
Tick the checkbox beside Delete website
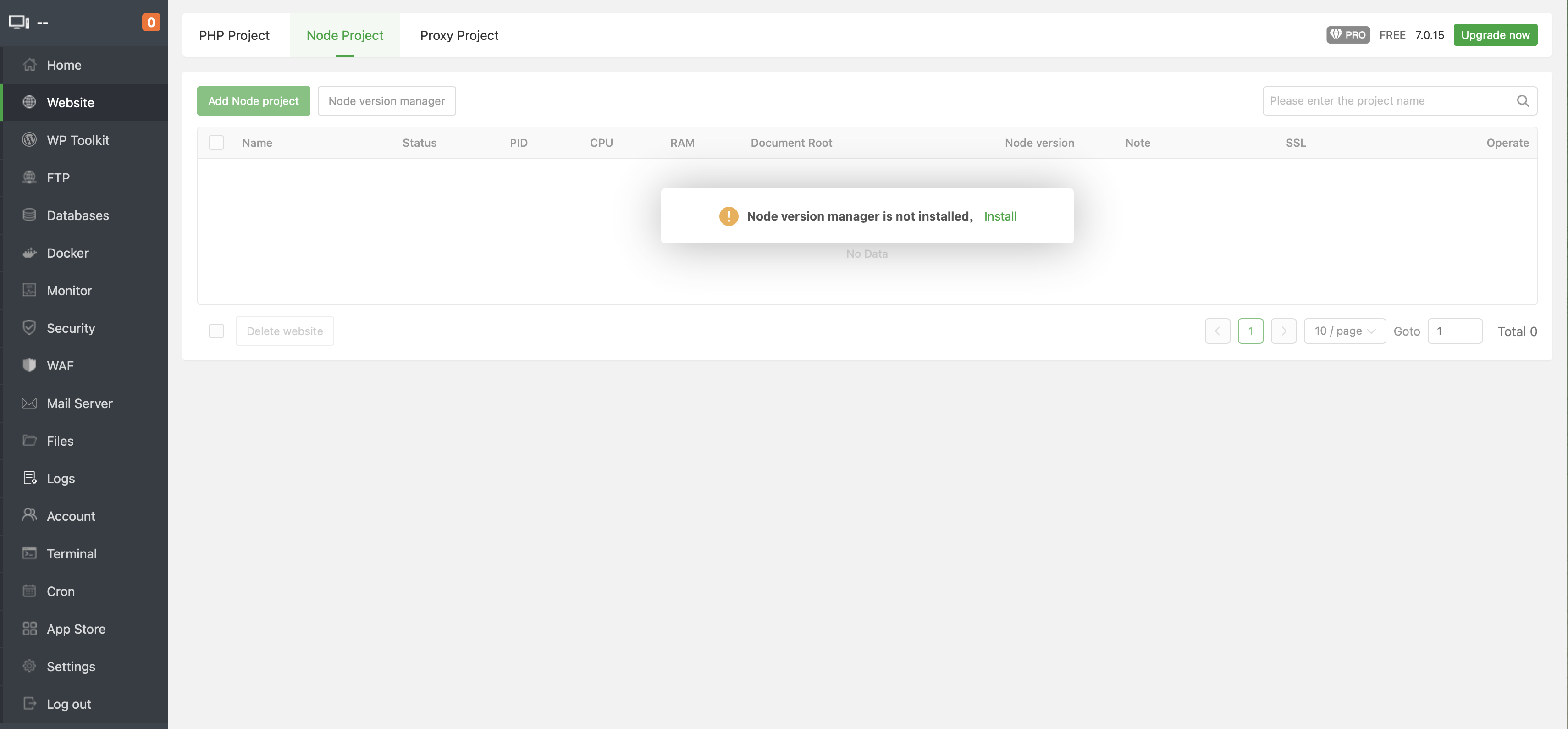(216, 331)
